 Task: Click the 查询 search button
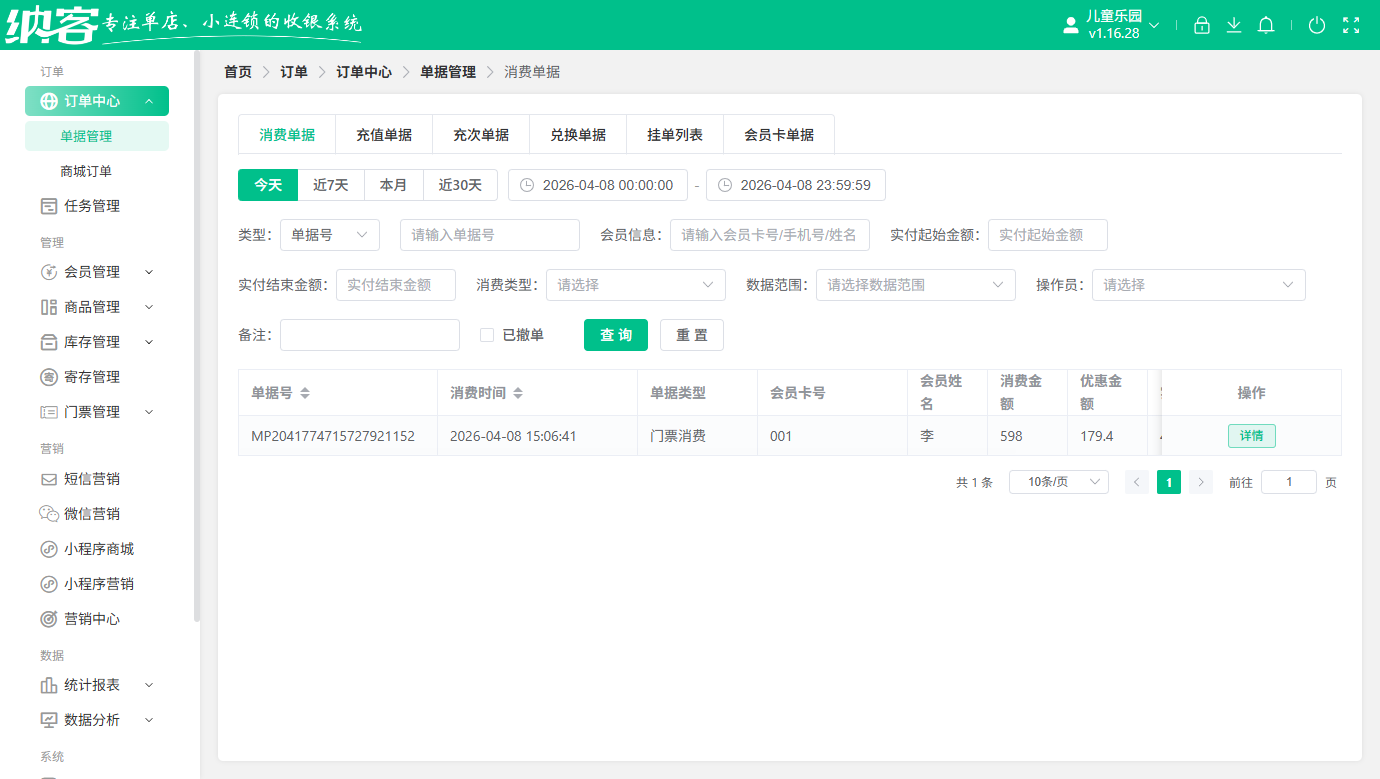click(616, 335)
